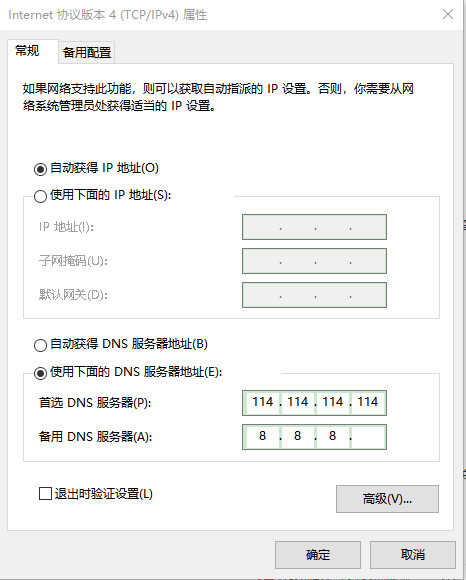Cancel the dialog with 取消
This screenshot has height=580, width=466.
pyautogui.click(x=413, y=555)
